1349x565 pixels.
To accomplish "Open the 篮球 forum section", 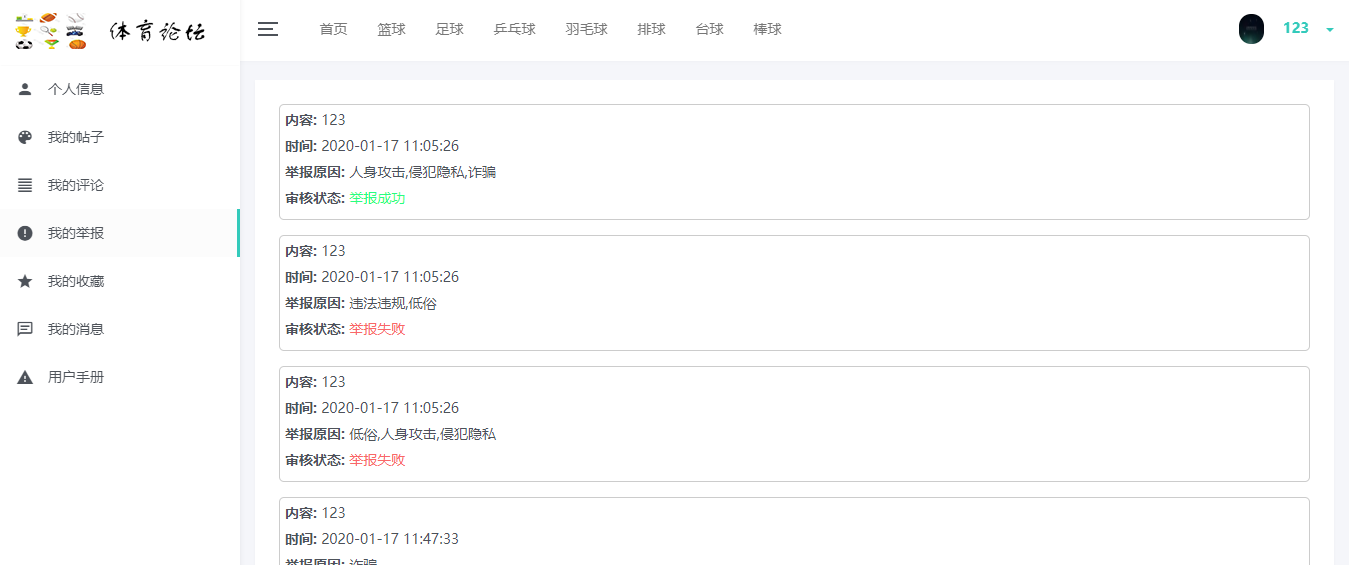I will tap(391, 29).
